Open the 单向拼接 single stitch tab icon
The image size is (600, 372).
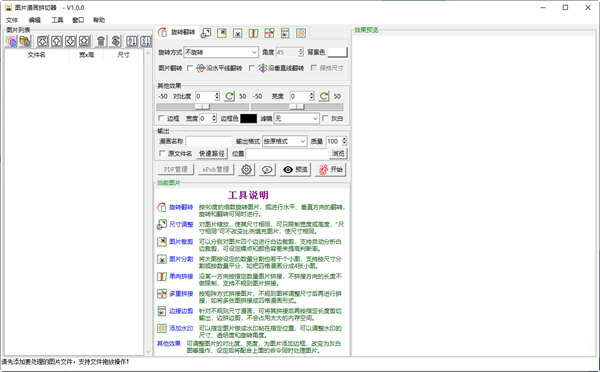(253, 33)
